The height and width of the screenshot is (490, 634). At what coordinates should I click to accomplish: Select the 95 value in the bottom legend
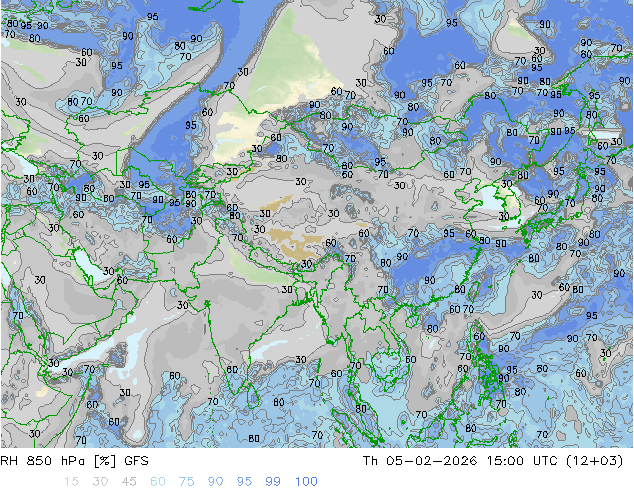click(x=244, y=482)
